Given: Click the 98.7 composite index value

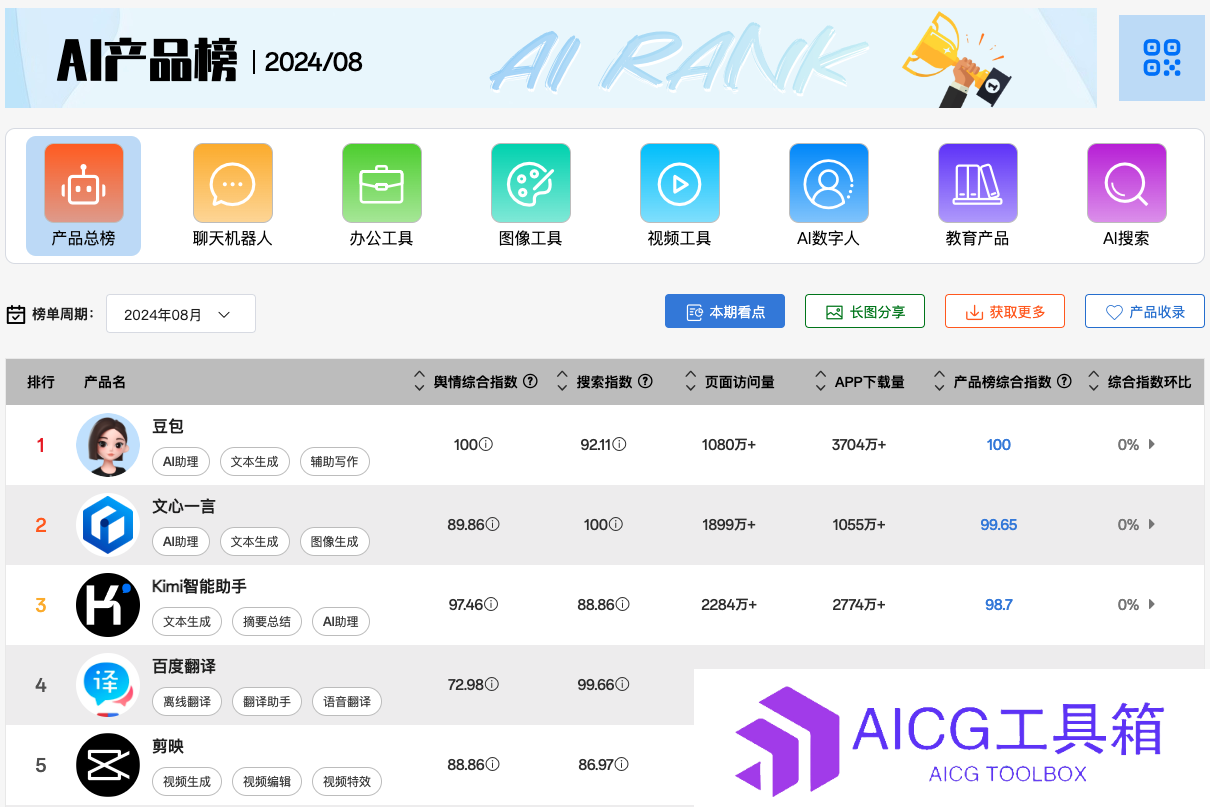Looking at the screenshot, I should (999, 605).
